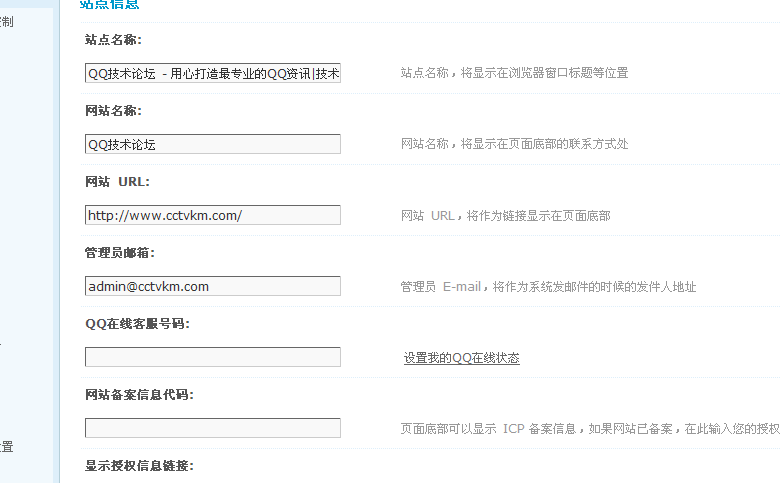Viewport: 781px width, 483px height.
Task: Click the 站点名称 description hint text
Action: coord(514,73)
